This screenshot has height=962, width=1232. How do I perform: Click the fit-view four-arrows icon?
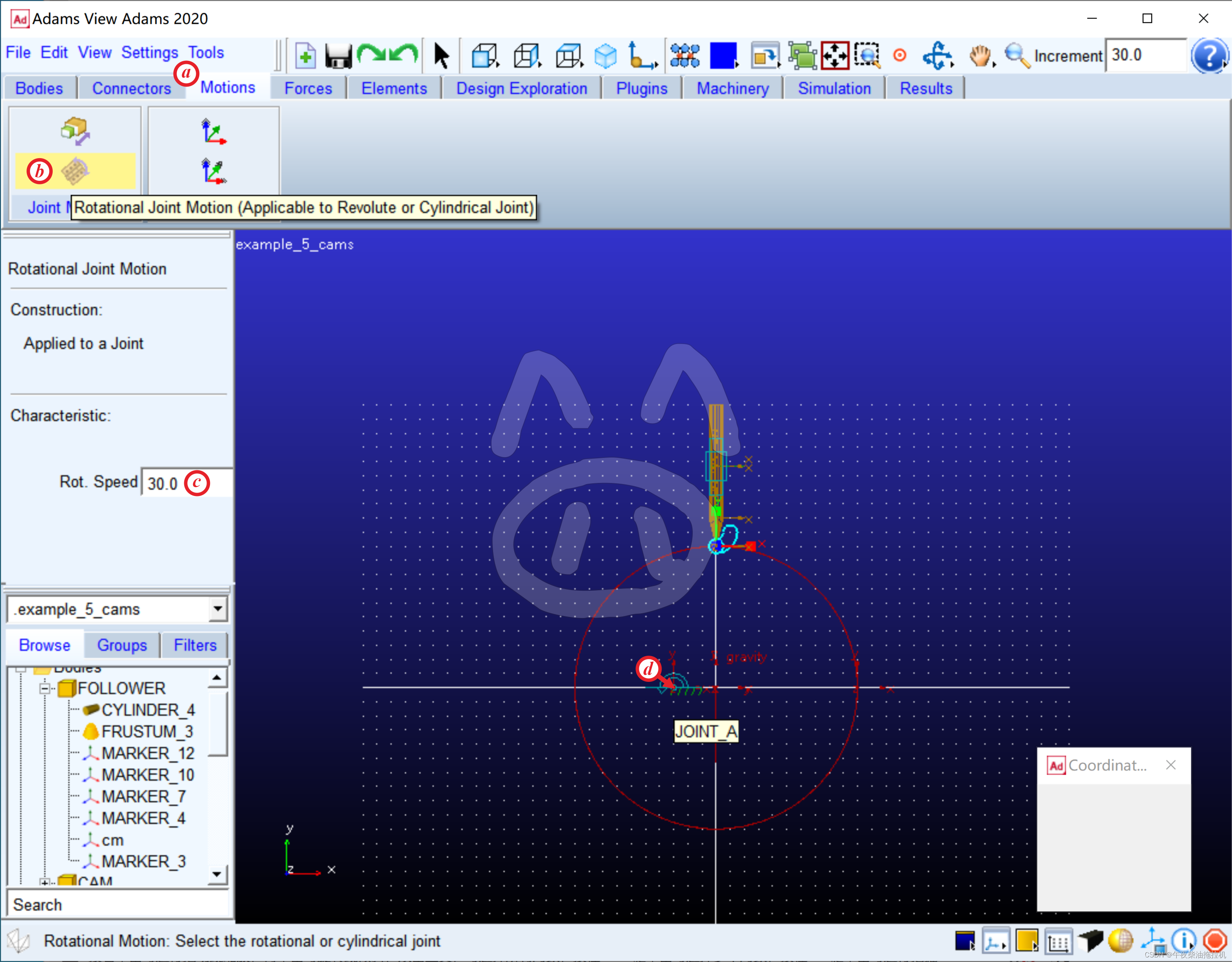(835, 56)
